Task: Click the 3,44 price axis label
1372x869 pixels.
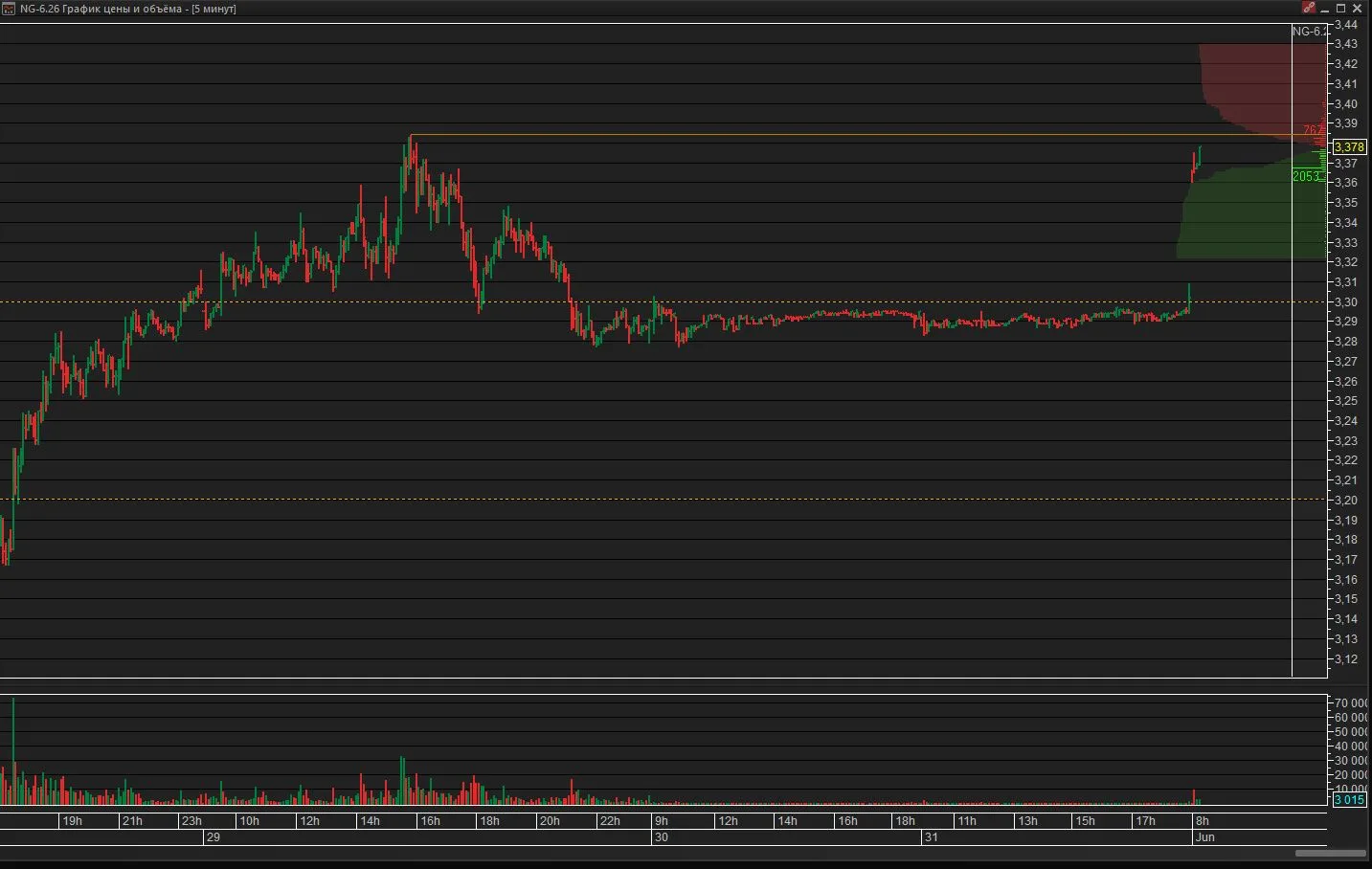Action: pos(1346,24)
